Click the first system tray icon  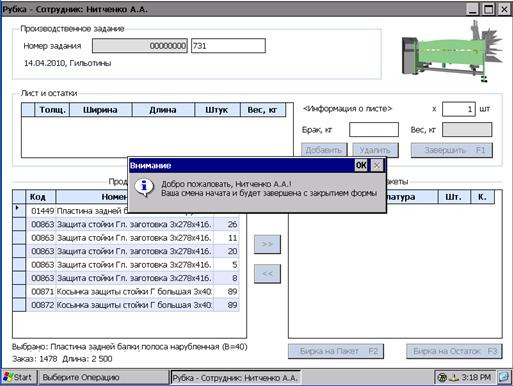[x=442, y=378]
